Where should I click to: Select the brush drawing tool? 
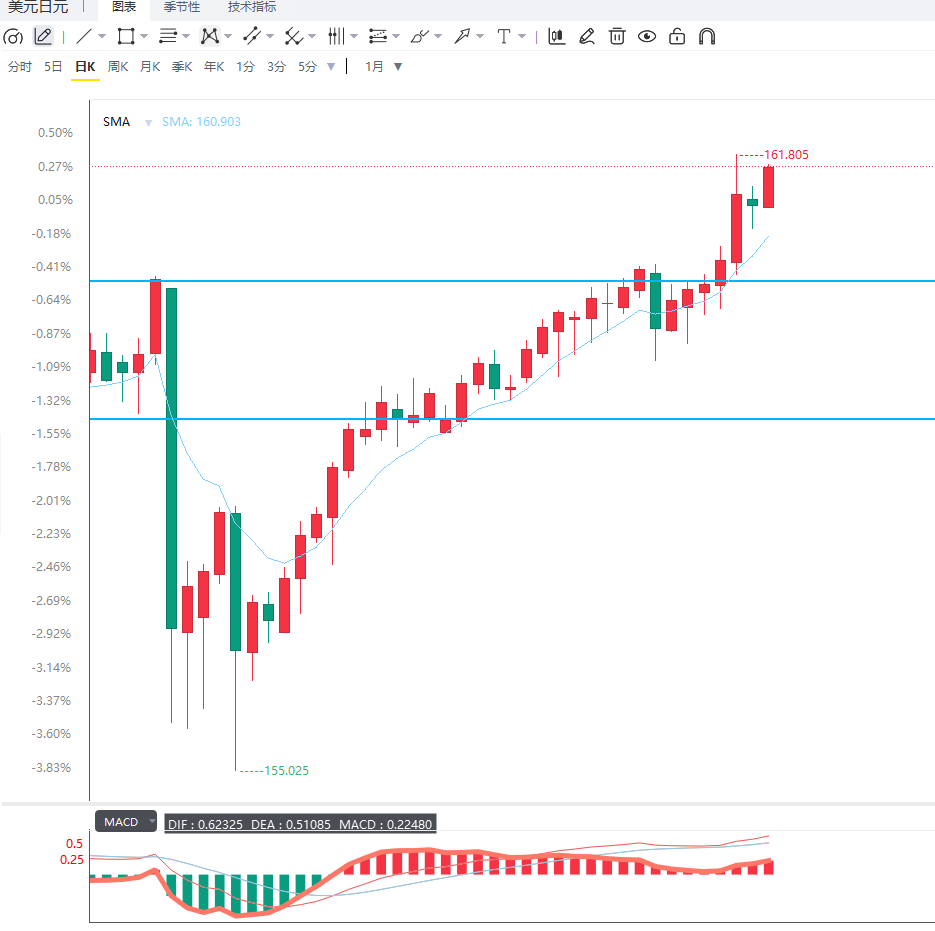(420, 36)
